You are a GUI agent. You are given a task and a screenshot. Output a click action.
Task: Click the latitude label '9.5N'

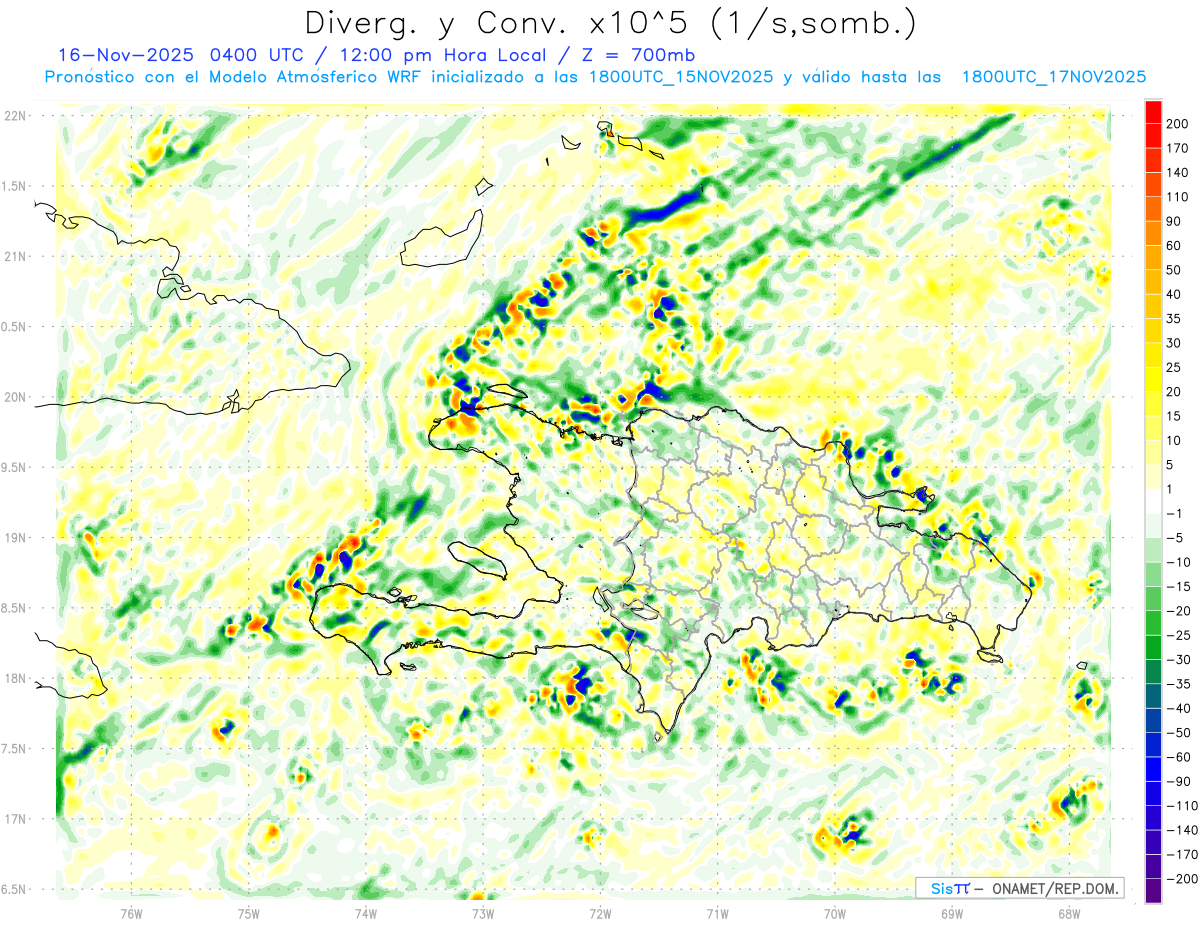[13, 467]
